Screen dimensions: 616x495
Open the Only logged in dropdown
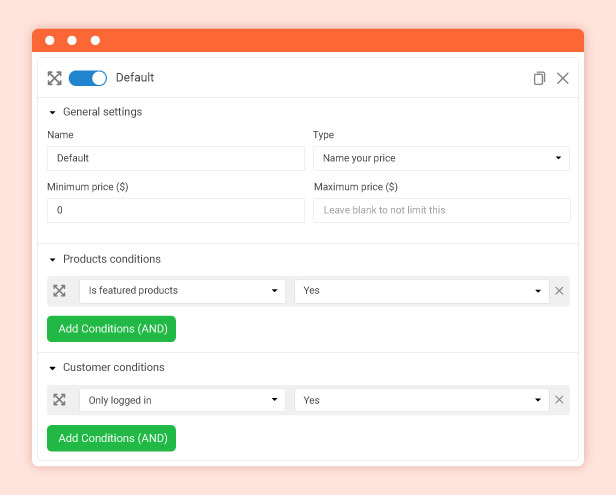[x=182, y=400]
